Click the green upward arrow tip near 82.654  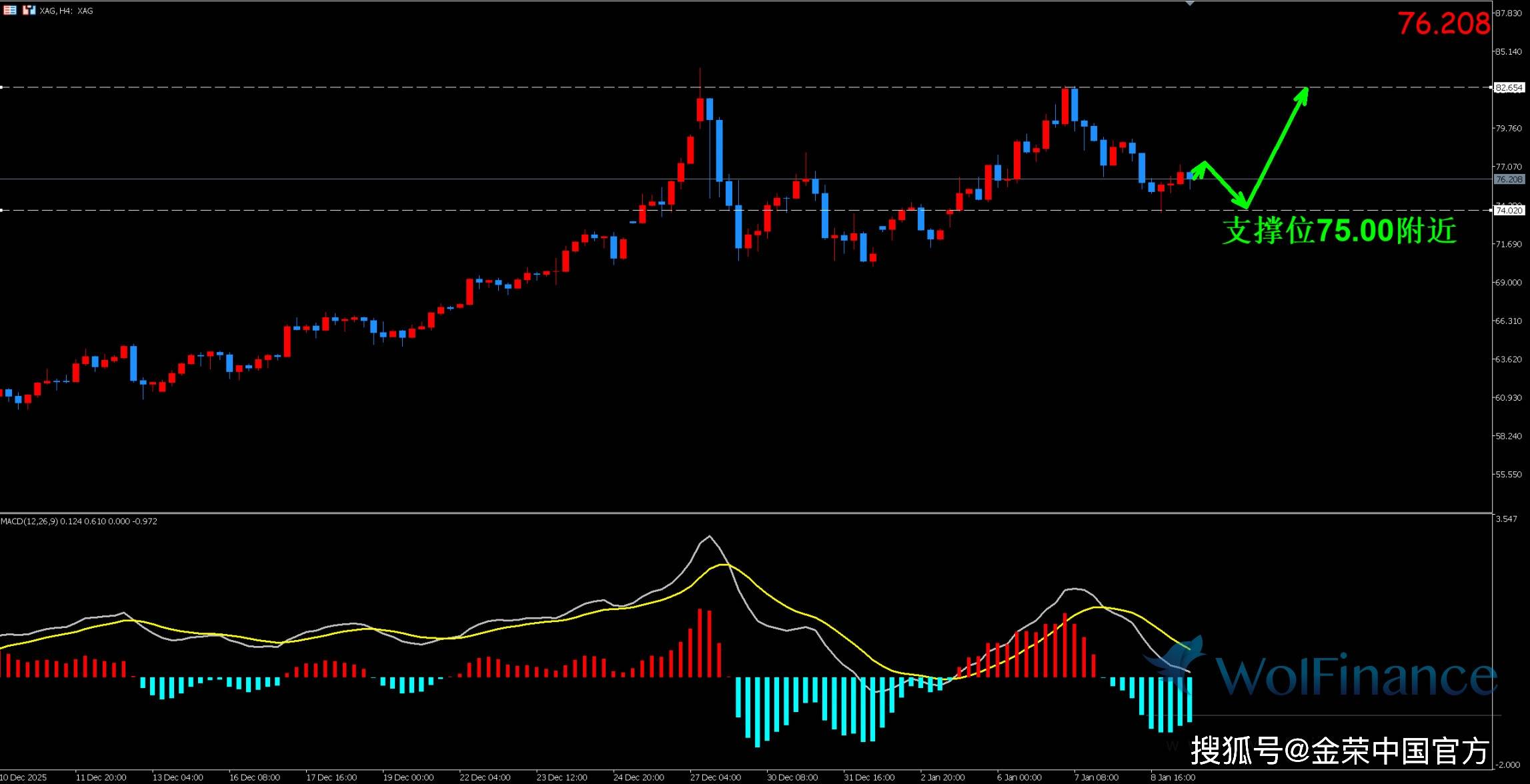pos(1305,91)
